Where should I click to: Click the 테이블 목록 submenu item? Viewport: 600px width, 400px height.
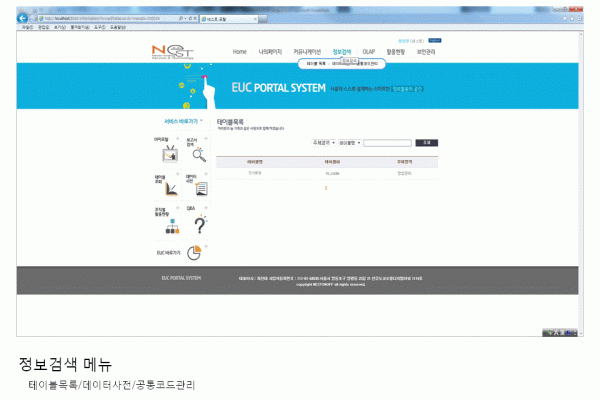pyautogui.click(x=316, y=64)
